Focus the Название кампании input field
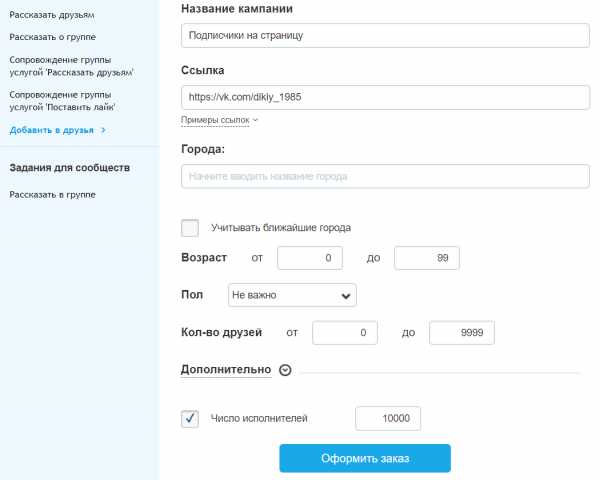This screenshot has width=600, height=480. pyautogui.click(x=385, y=36)
